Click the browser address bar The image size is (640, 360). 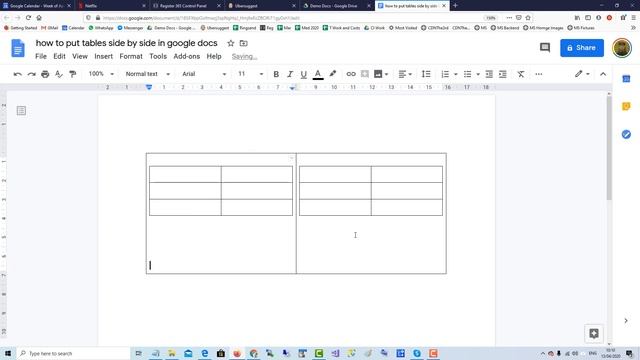tap(286, 18)
